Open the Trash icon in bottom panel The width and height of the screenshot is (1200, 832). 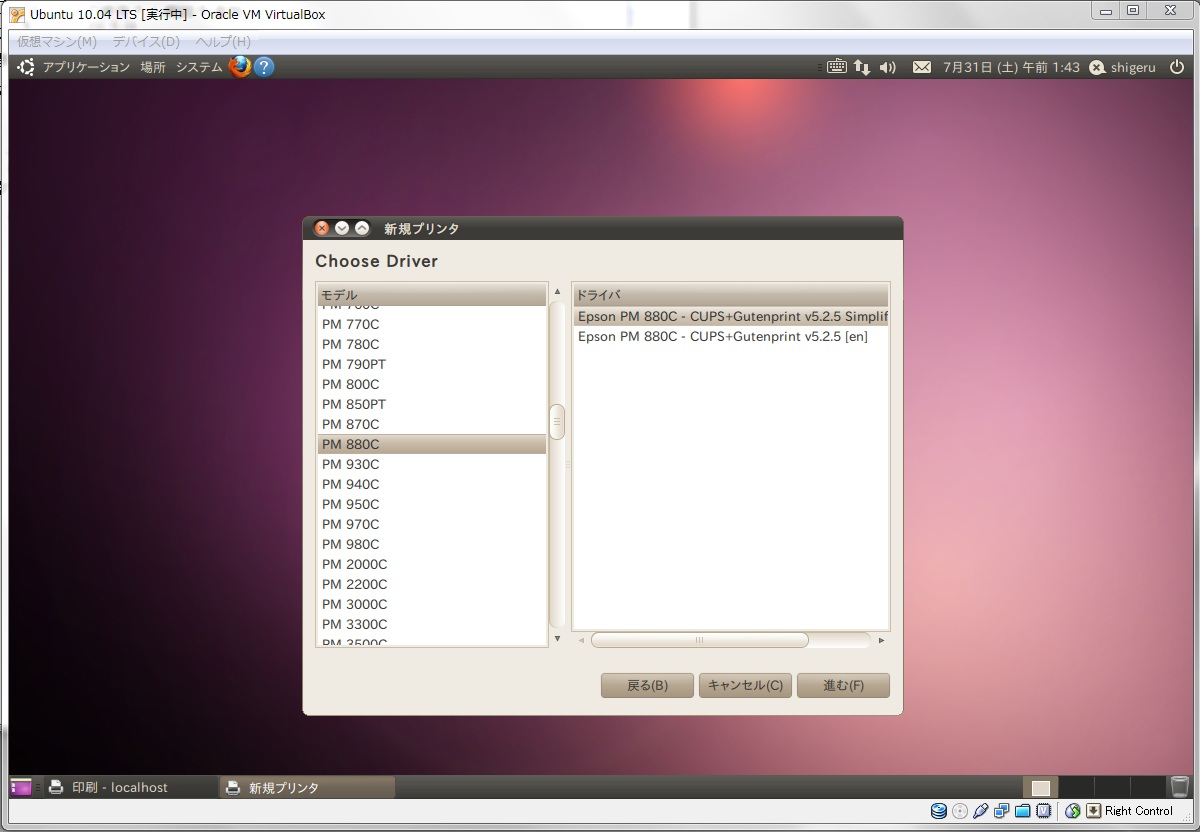pyautogui.click(x=1180, y=787)
